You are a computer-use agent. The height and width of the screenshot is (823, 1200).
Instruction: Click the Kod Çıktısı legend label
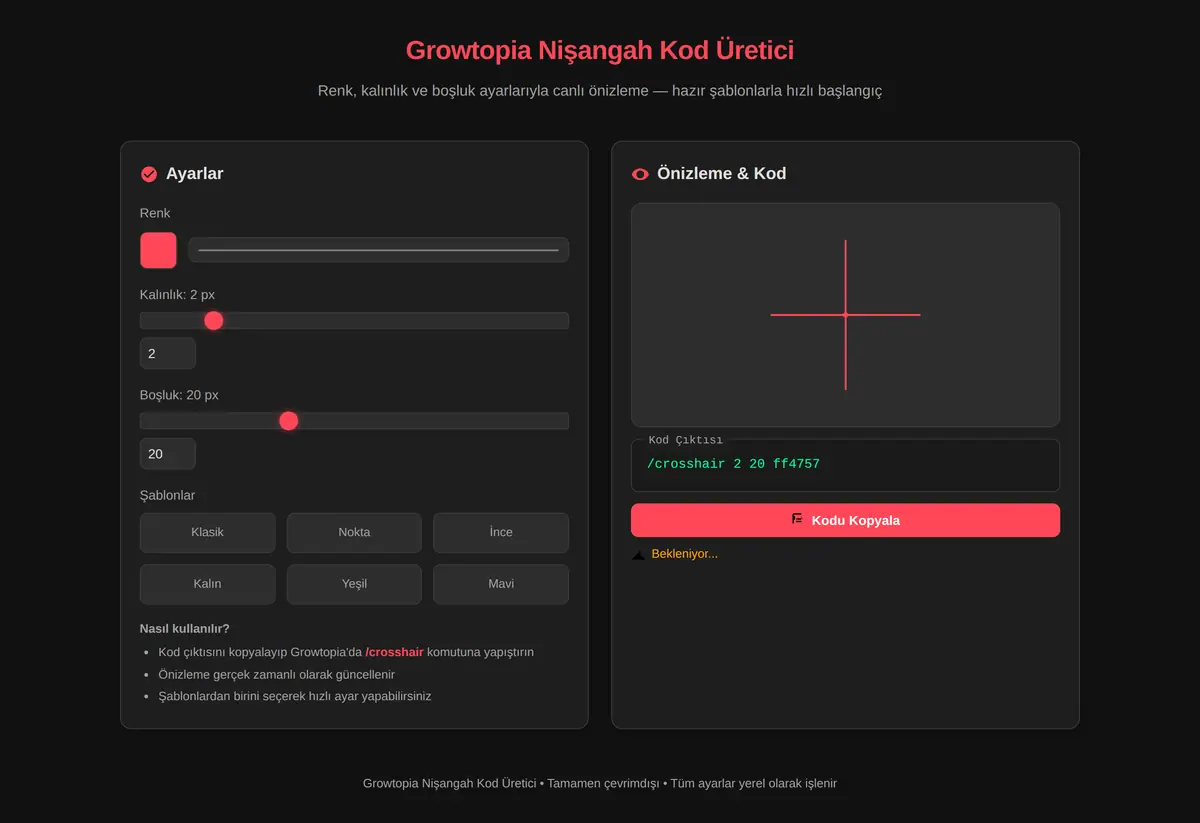(x=685, y=440)
